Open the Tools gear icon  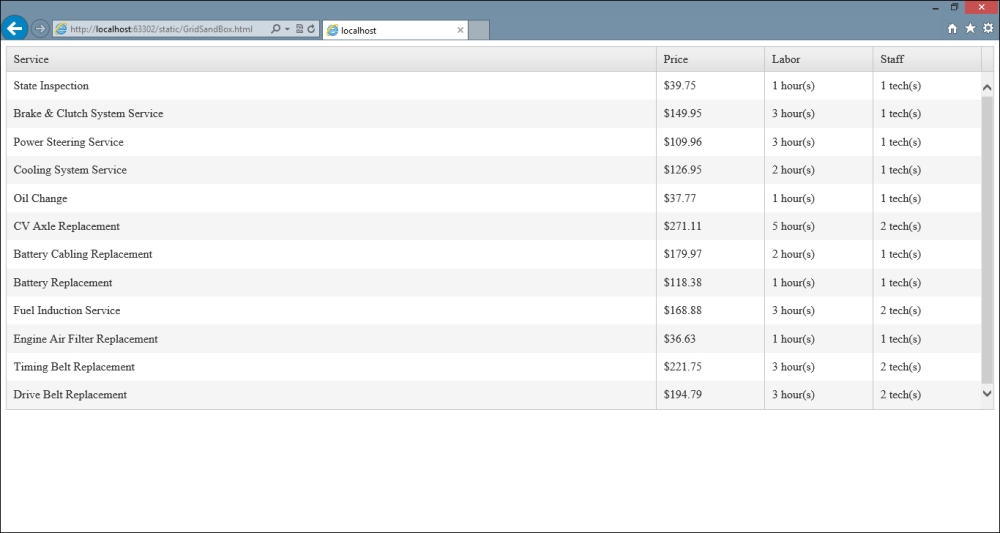[x=988, y=29]
